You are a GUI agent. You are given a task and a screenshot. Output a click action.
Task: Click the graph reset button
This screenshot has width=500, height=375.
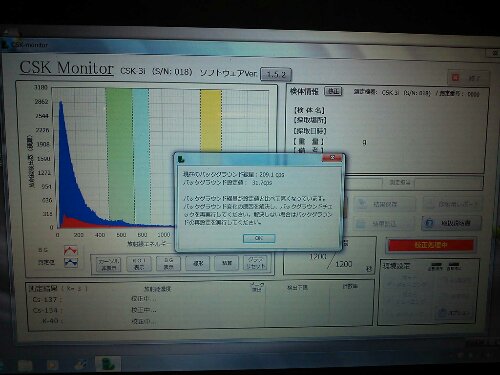tap(255, 263)
